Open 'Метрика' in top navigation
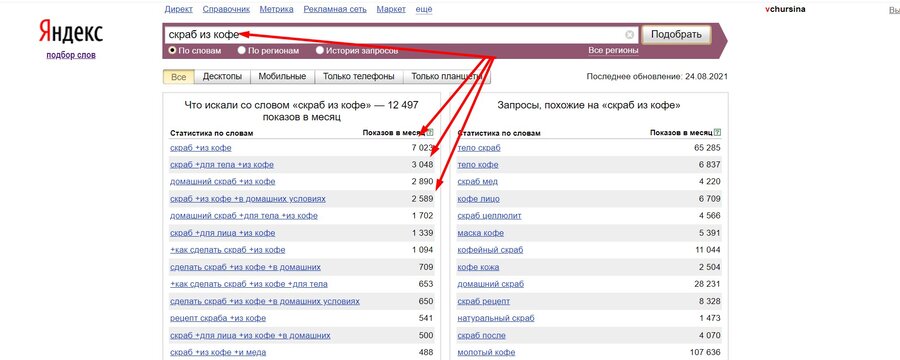The image size is (900, 360). click(x=277, y=9)
